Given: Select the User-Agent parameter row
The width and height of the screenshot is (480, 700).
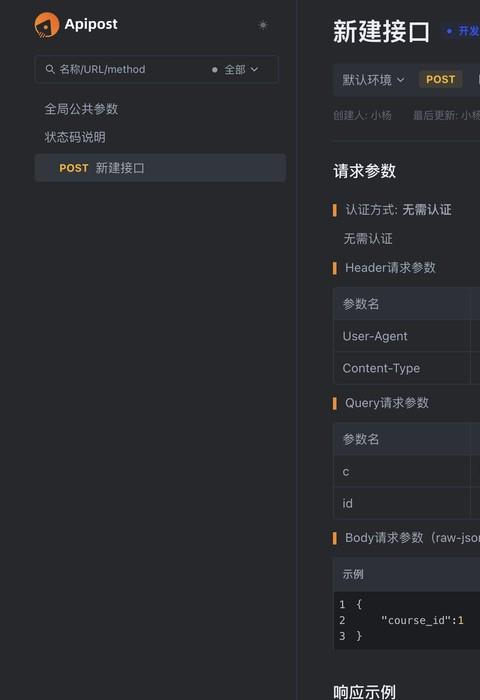Looking at the screenshot, I should 406,336.
